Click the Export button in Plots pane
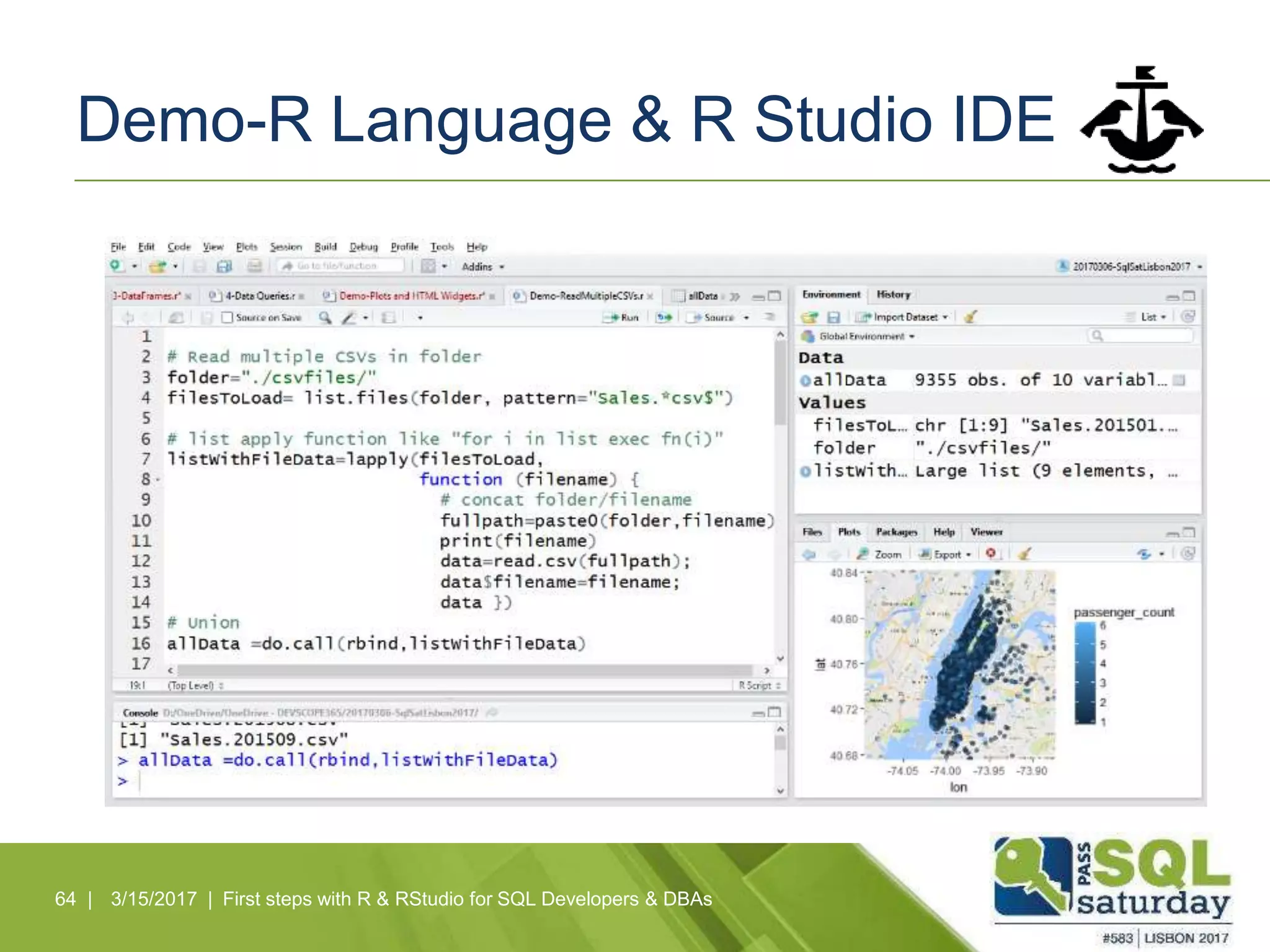Screen dimensions: 1270x952 (x=941, y=555)
